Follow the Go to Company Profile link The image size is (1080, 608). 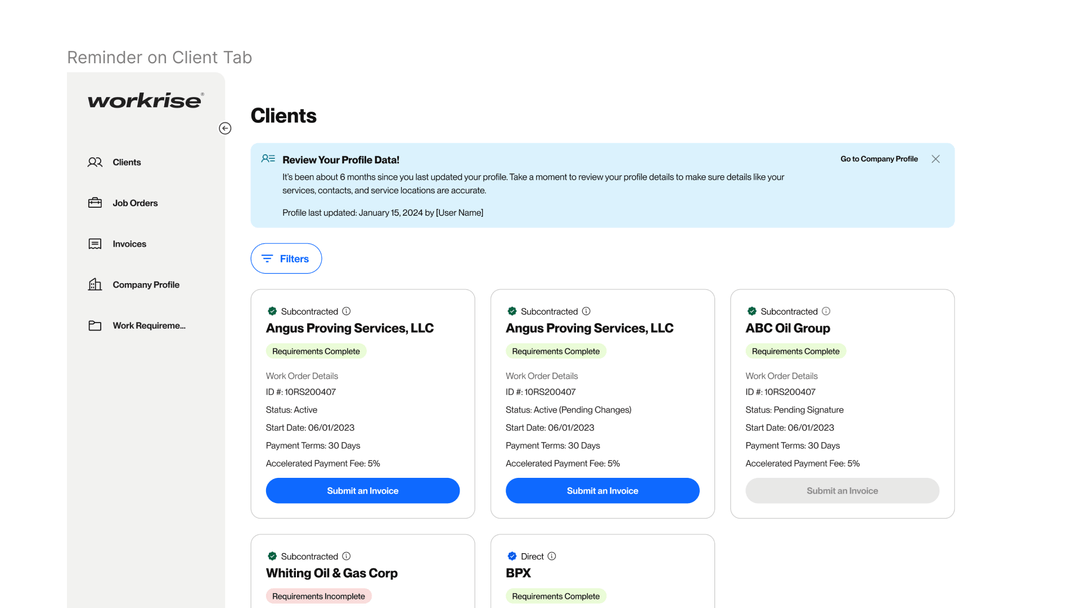(x=878, y=159)
